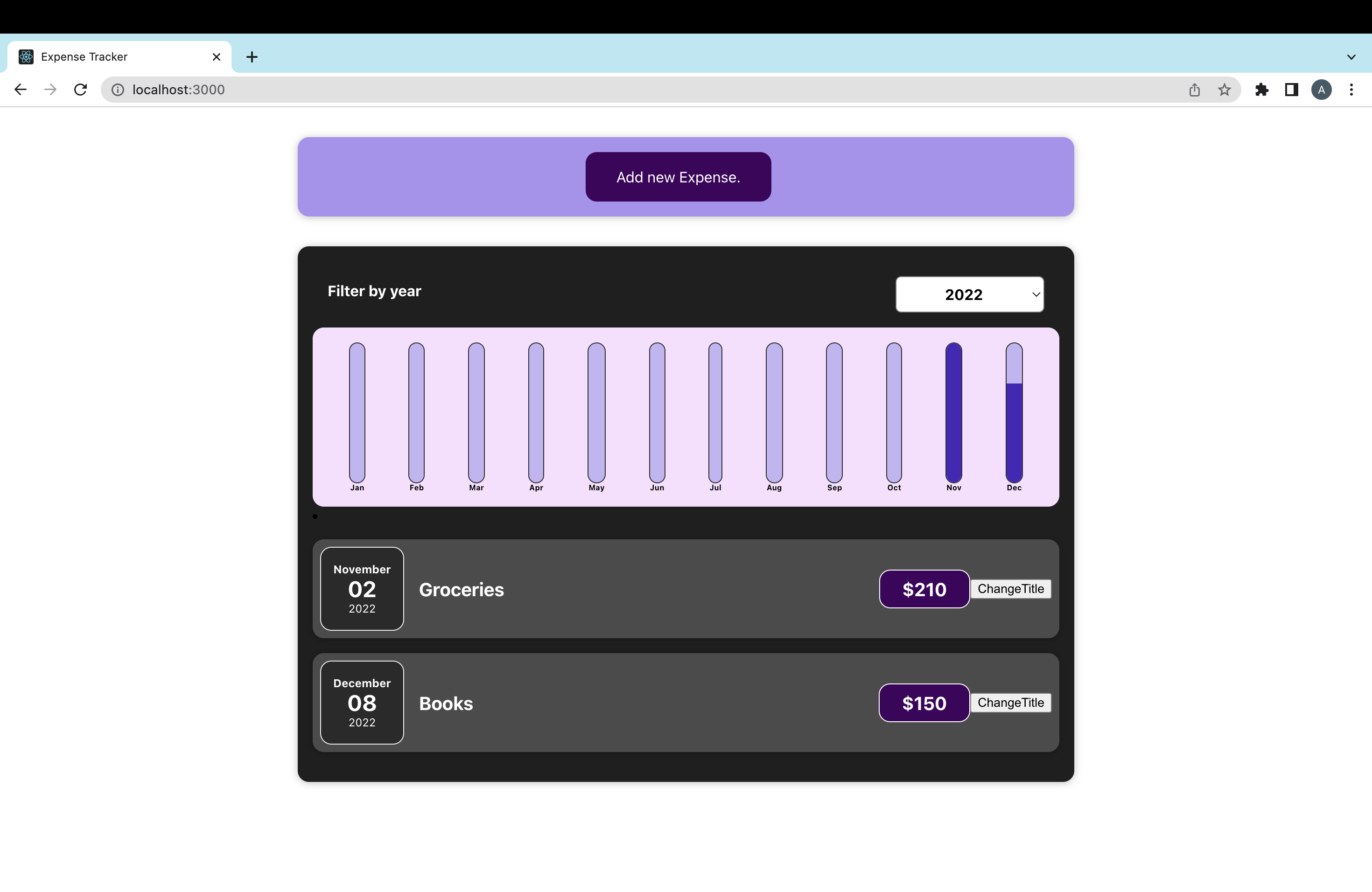Viewport: 1372px width, 892px height.
Task: Click the Dec chart bar
Action: coord(1014,412)
